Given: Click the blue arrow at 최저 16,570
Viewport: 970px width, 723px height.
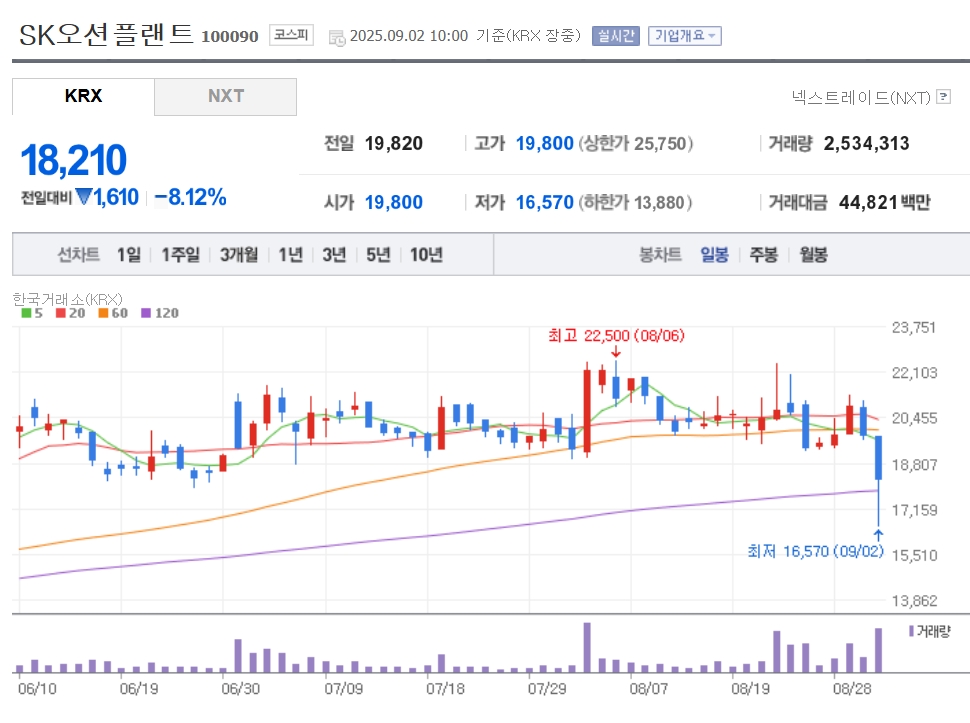Looking at the screenshot, I should tap(878, 535).
